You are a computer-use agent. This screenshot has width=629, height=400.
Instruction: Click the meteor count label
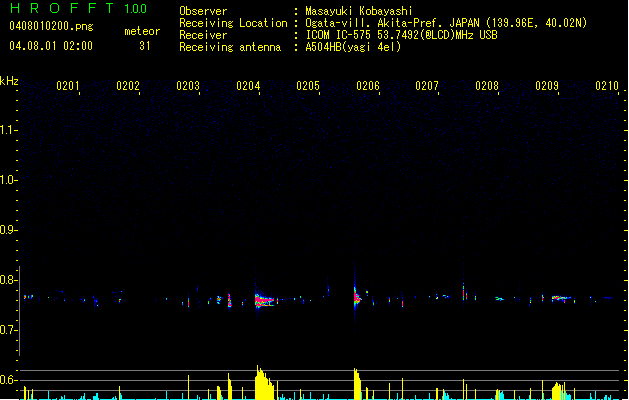(x=142, y=31)
